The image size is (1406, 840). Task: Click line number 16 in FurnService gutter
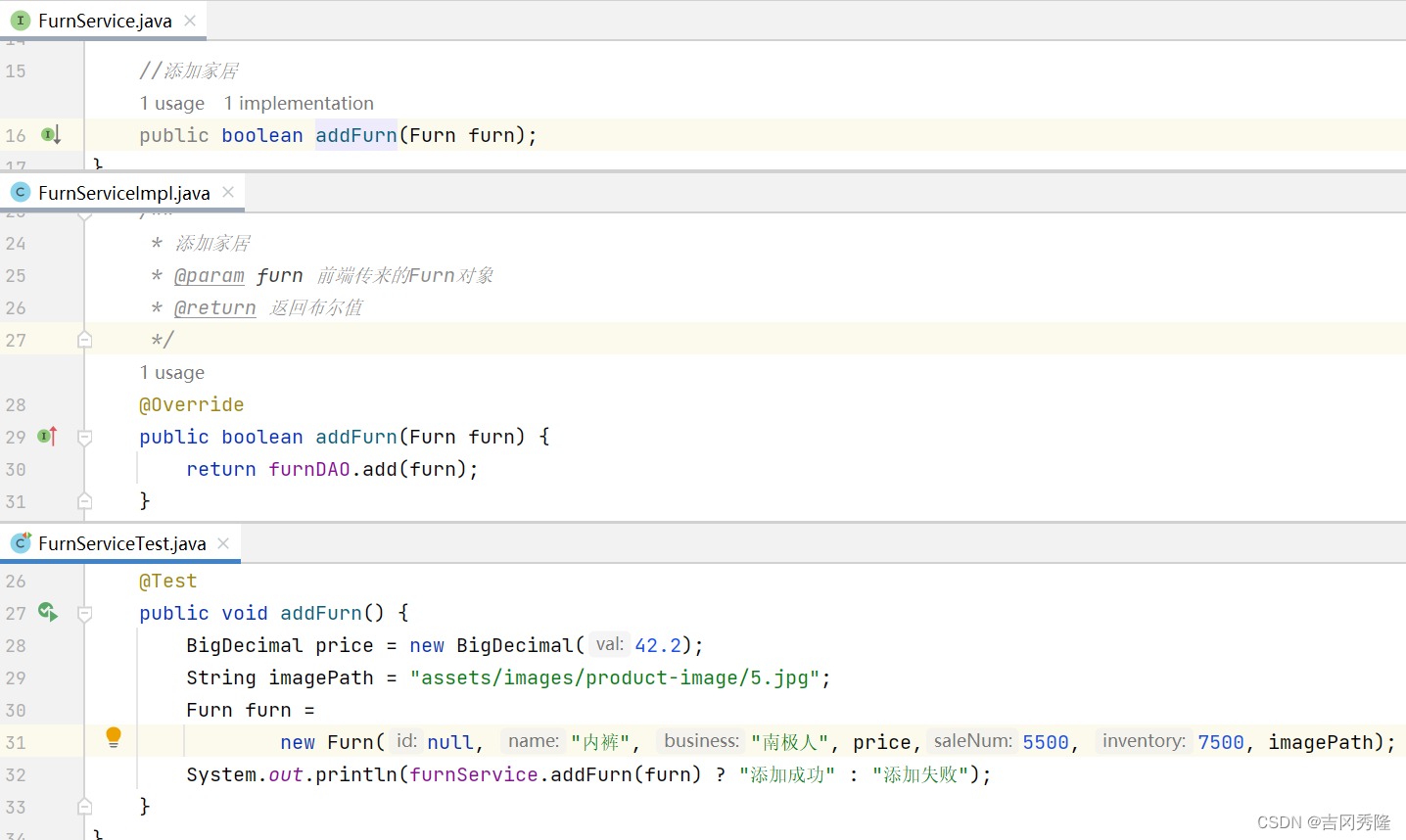16,135
